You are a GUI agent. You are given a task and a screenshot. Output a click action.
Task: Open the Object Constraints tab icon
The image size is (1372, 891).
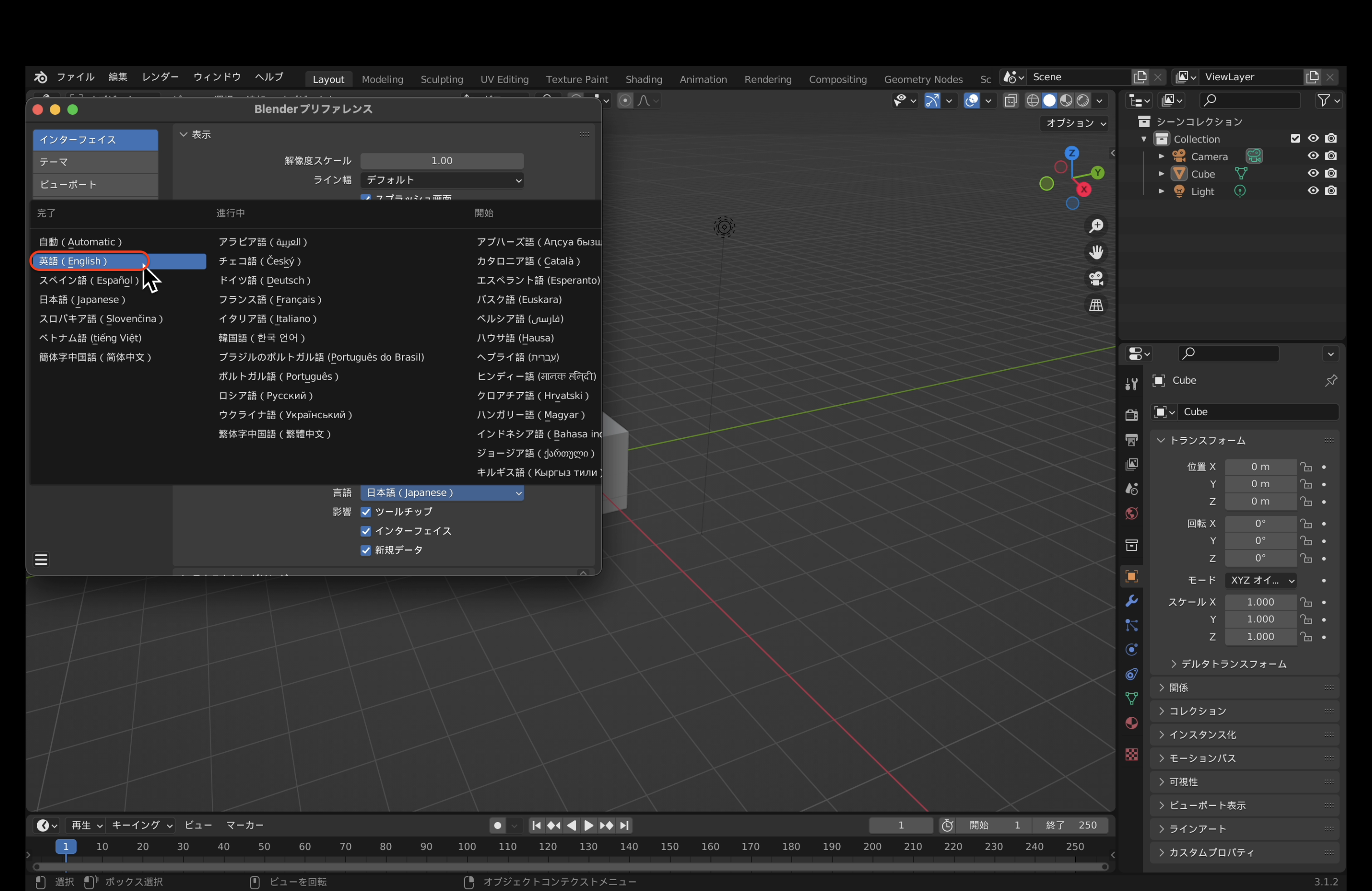(x=1131, y=674)
